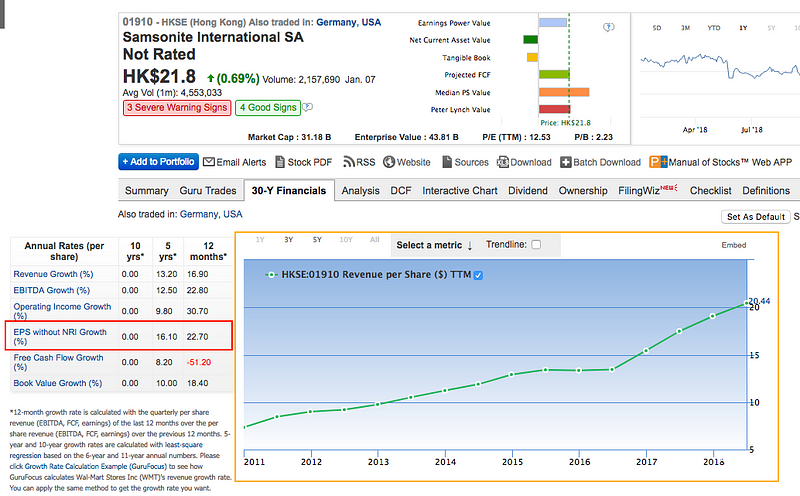Open the Stock PDF document icon
Viewport: 800px width, 496px height.
[x=280, y=162]
